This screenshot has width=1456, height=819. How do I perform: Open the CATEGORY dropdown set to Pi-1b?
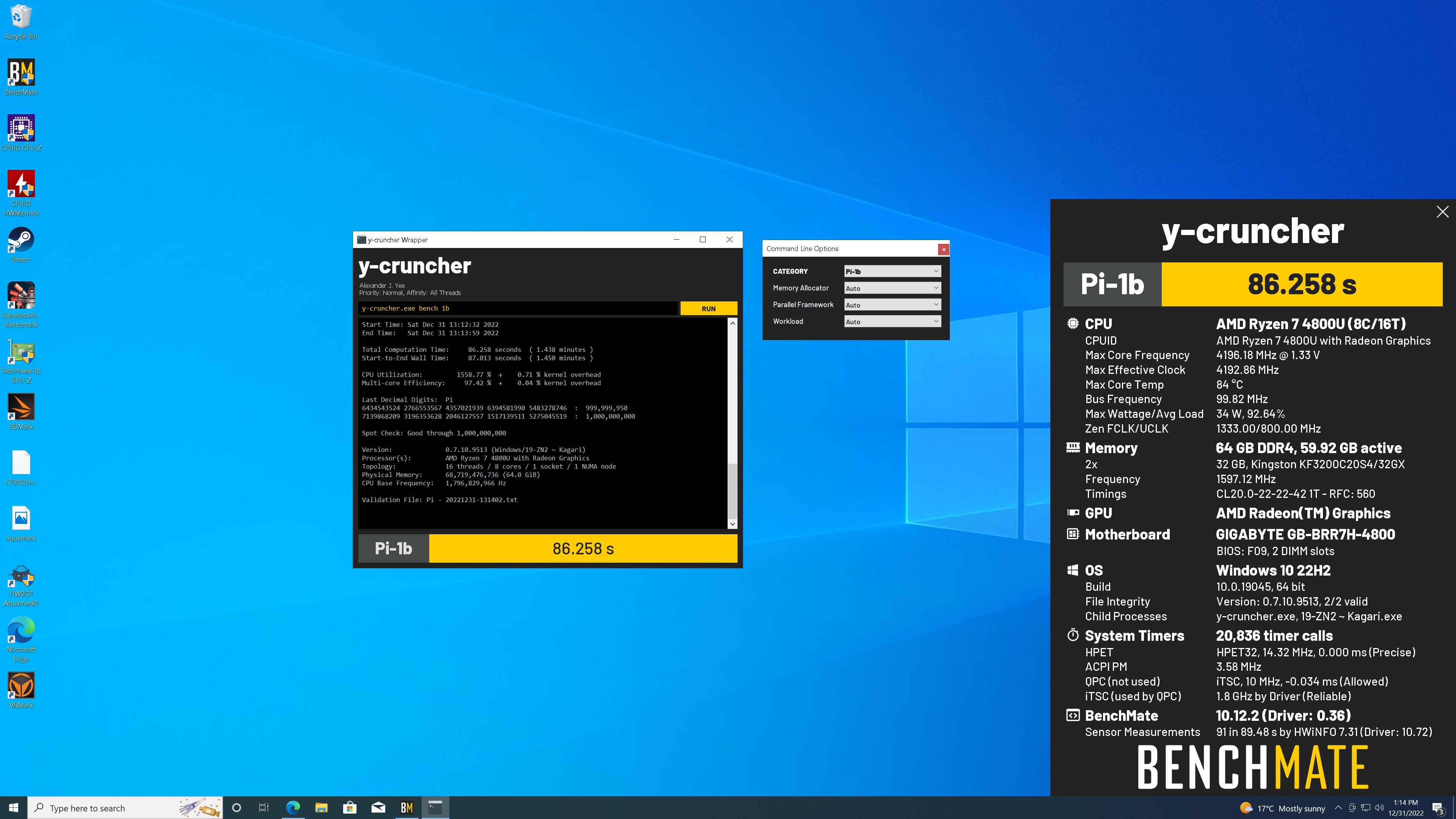tap(893, 271)
